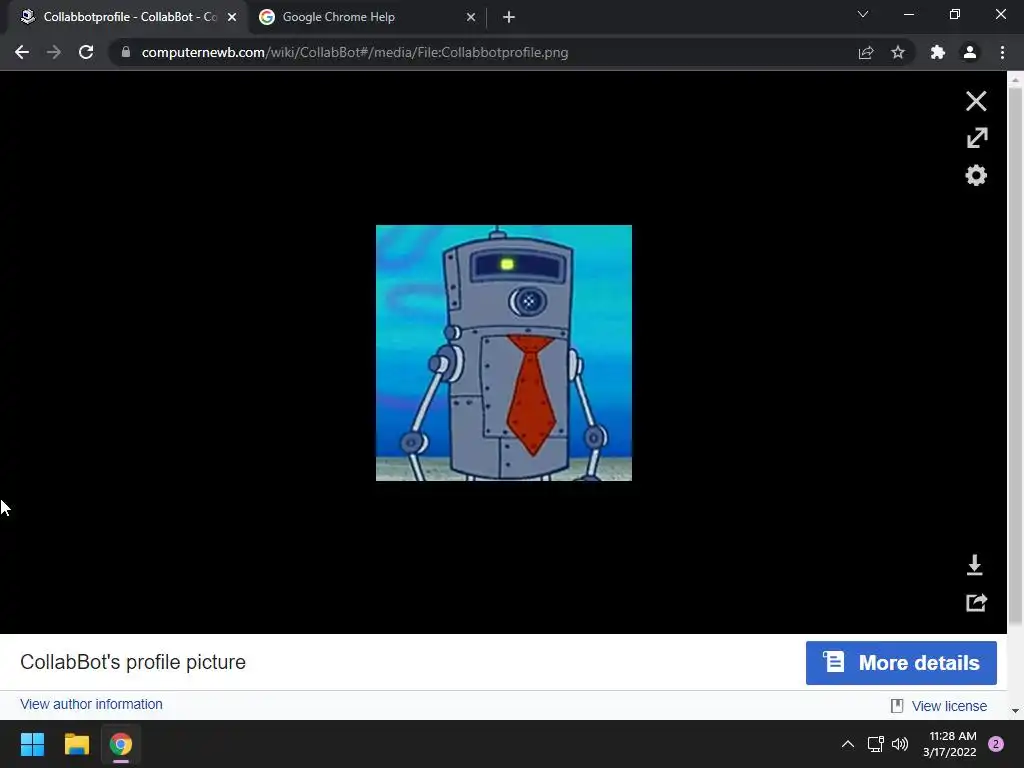Click Chrome icon in taskbar
This screenshot has width=1024, height=768.
click(121, 744)
